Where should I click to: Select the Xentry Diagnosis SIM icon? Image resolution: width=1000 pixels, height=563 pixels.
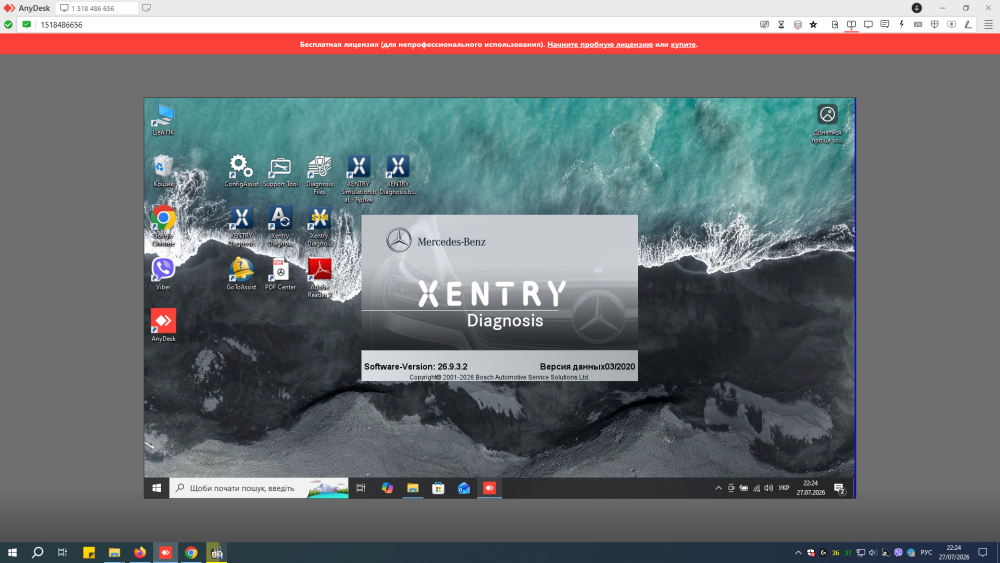point(319,226)
